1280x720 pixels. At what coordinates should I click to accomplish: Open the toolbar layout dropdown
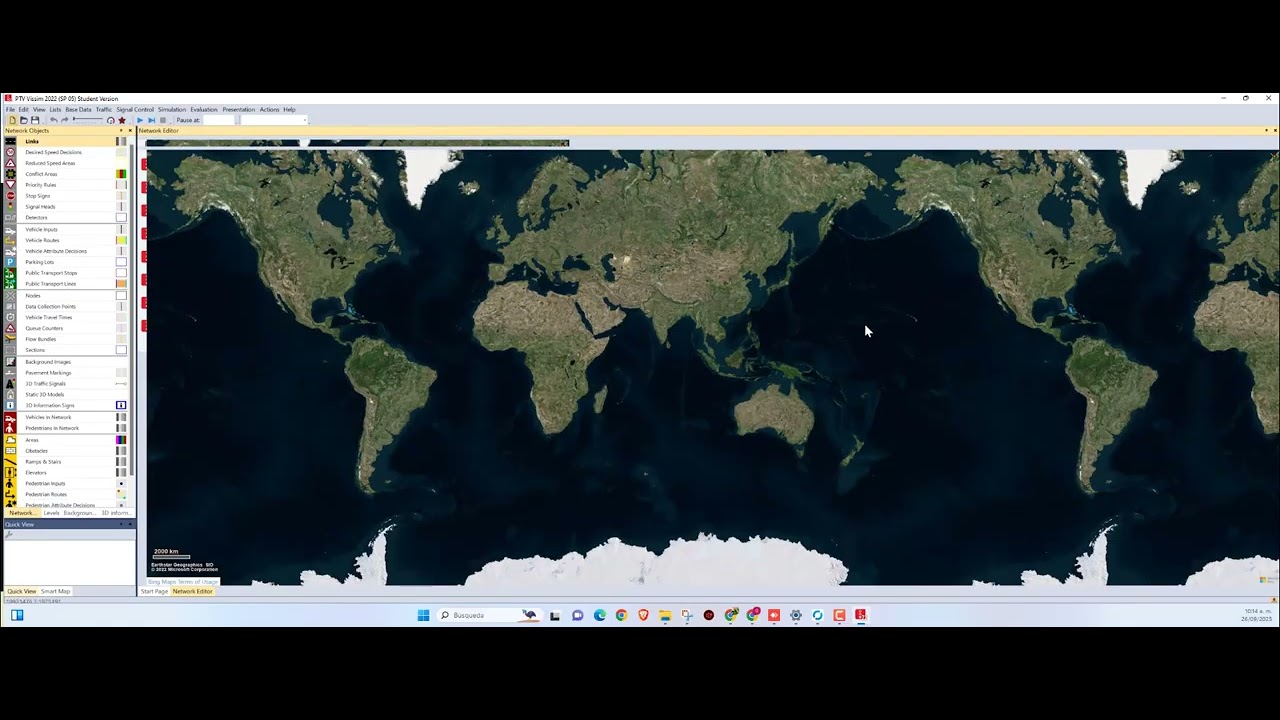tap(305, 120)
